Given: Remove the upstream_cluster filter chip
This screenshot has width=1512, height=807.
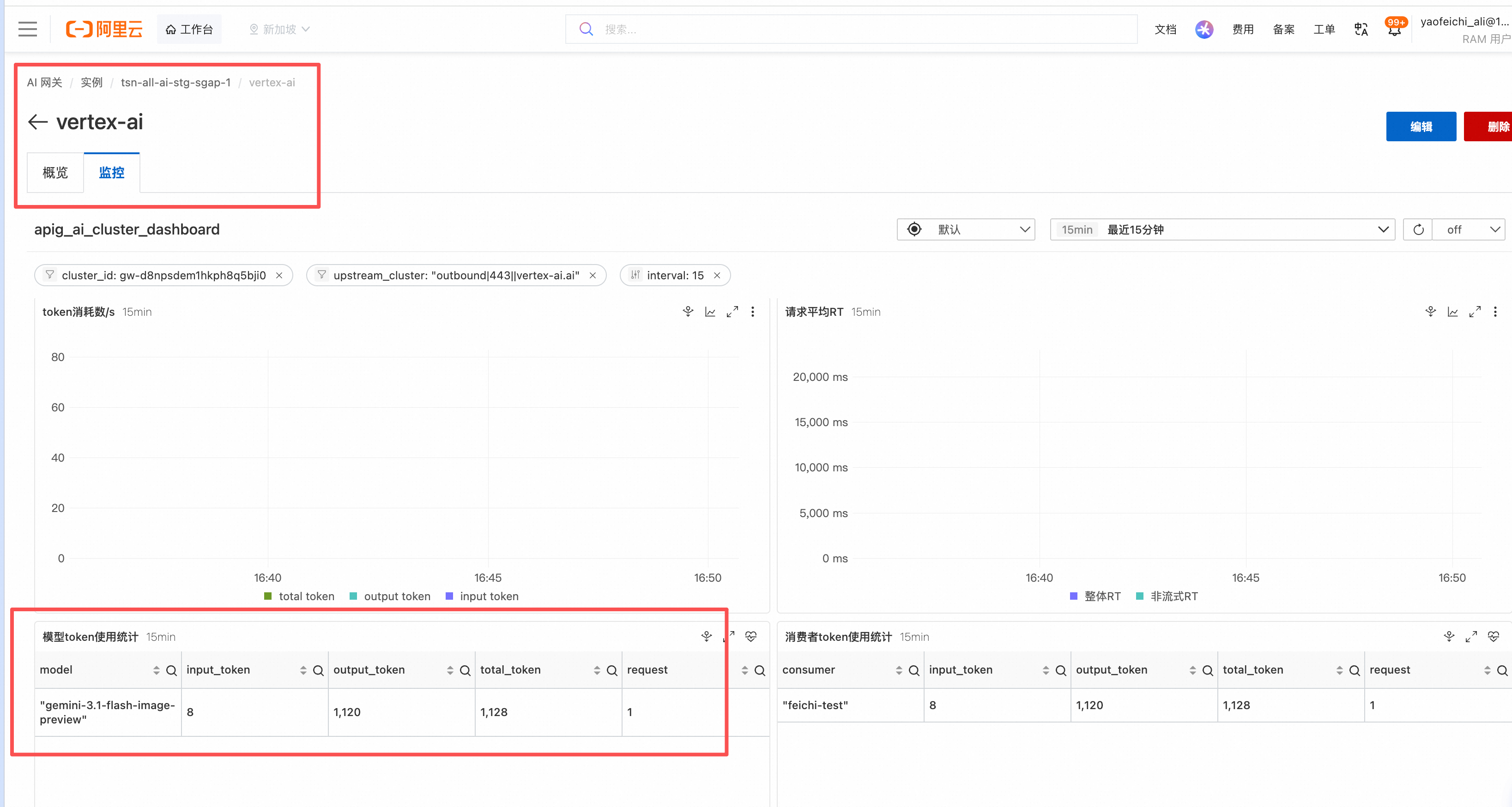Looking at the screenshot, I should [x=593, y=275].
